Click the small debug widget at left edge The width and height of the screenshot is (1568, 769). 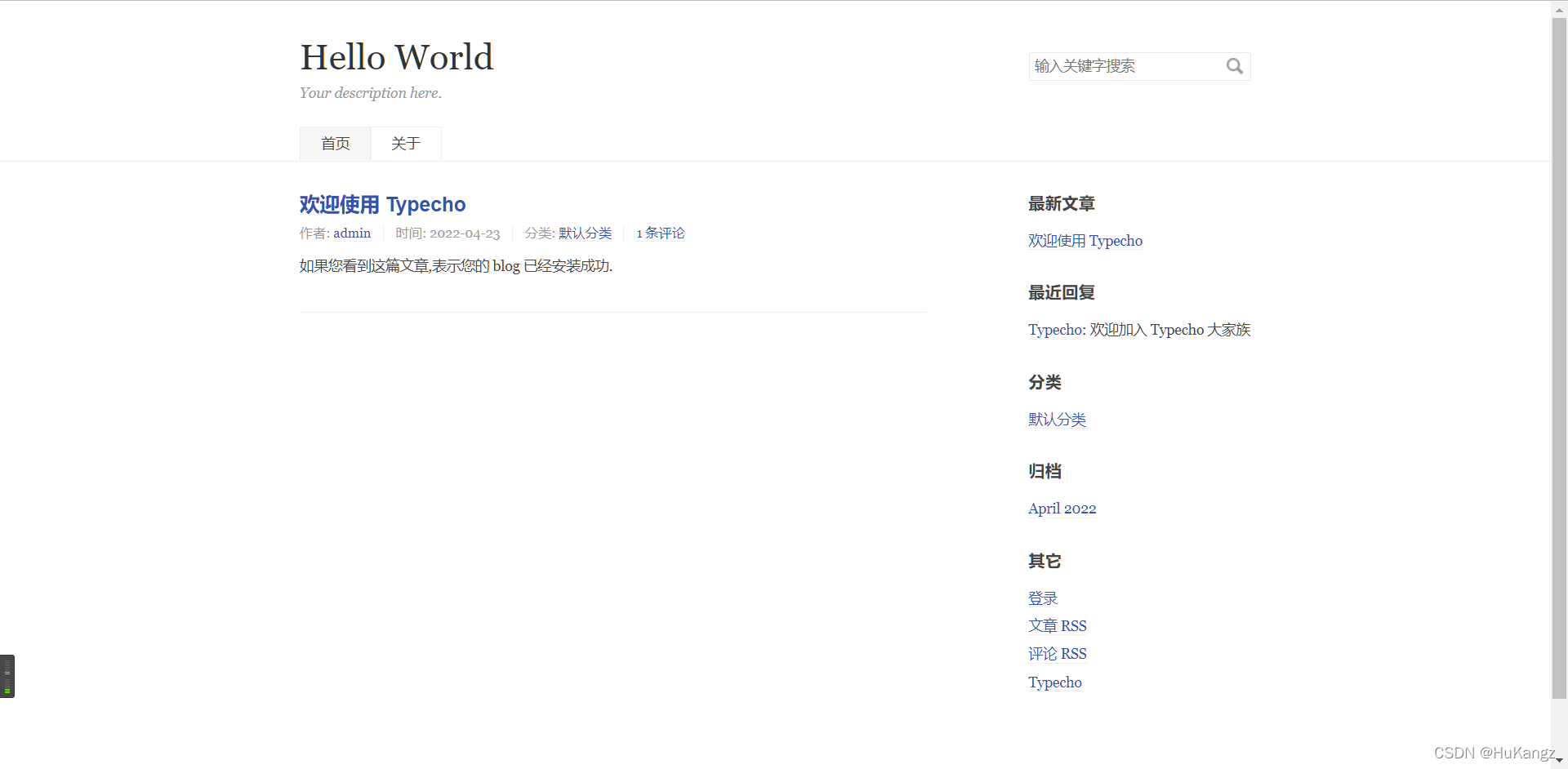(x=7, y=676)
